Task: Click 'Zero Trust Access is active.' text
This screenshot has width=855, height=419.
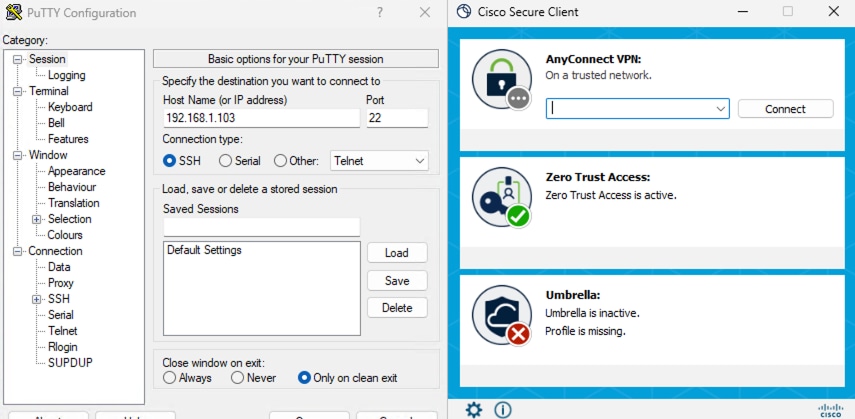Action: (x=611, y=195)
